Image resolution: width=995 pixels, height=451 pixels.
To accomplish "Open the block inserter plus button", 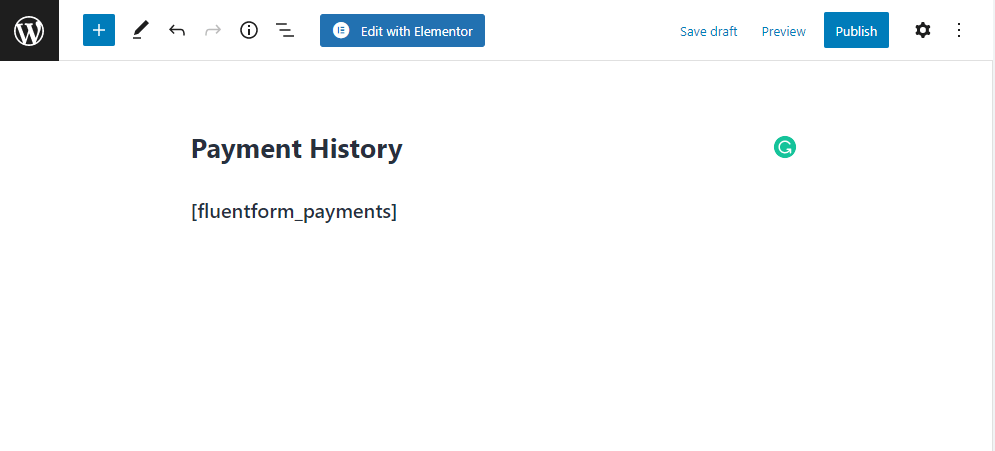I will click(x=99, y=30).
